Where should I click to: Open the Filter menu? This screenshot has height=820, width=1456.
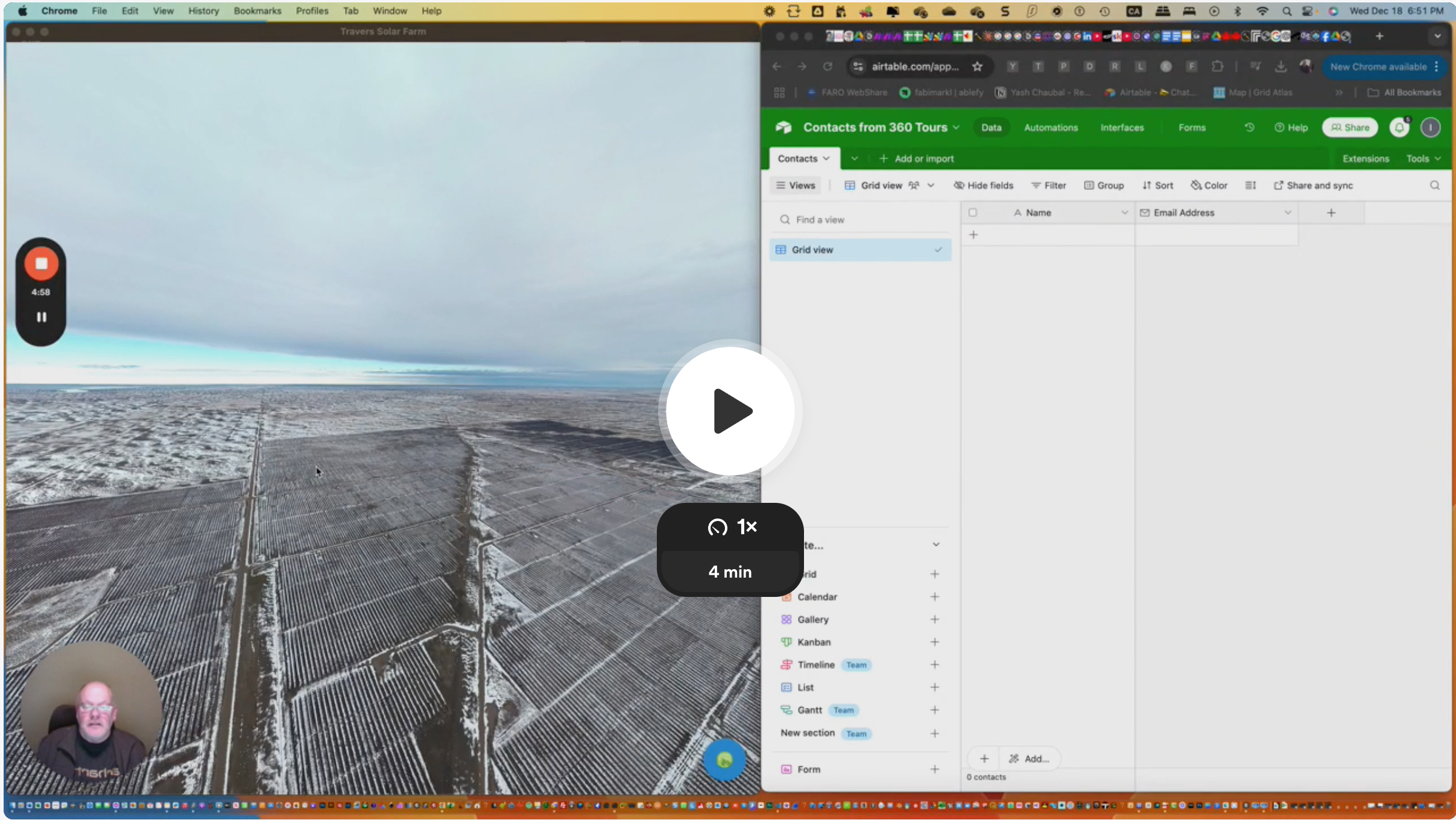click(1049, 185)
